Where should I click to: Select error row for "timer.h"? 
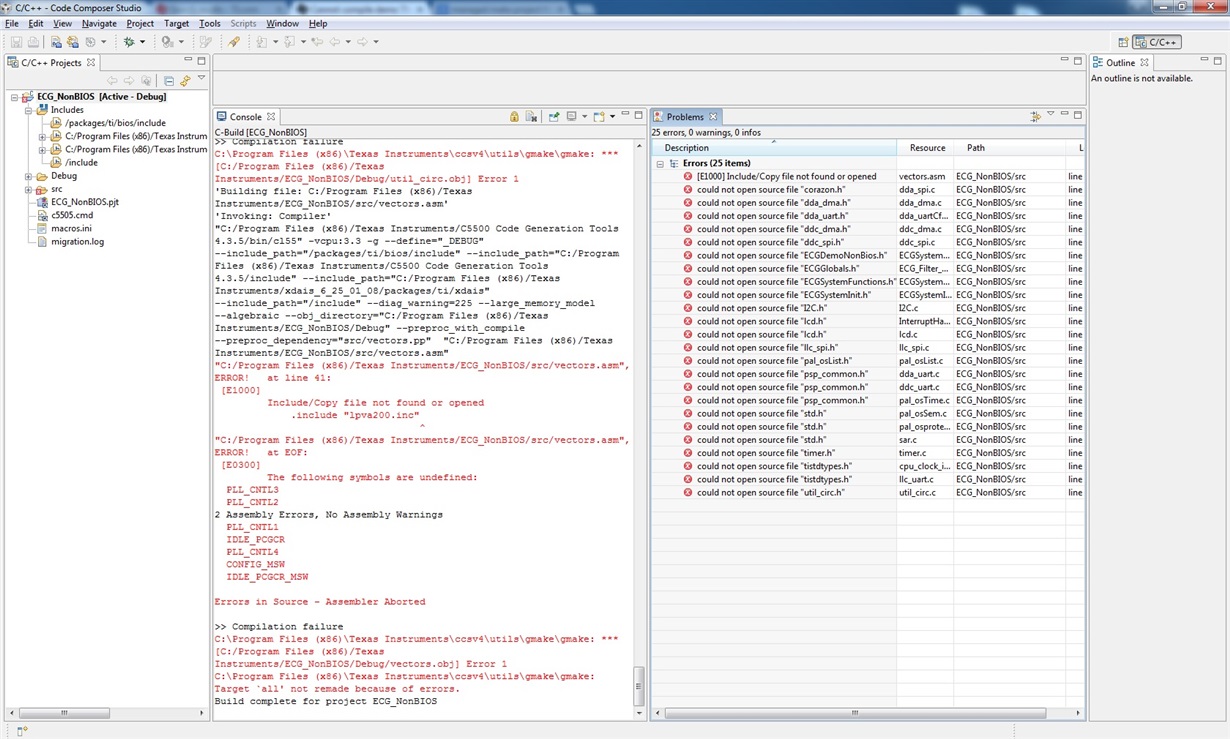[868, 453]
